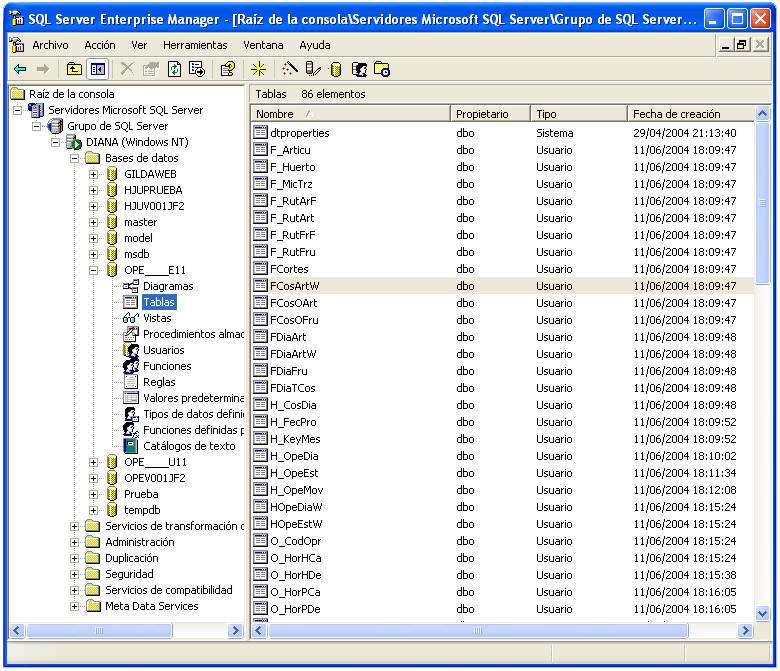Select the Catálogos de texto icon

131,446
